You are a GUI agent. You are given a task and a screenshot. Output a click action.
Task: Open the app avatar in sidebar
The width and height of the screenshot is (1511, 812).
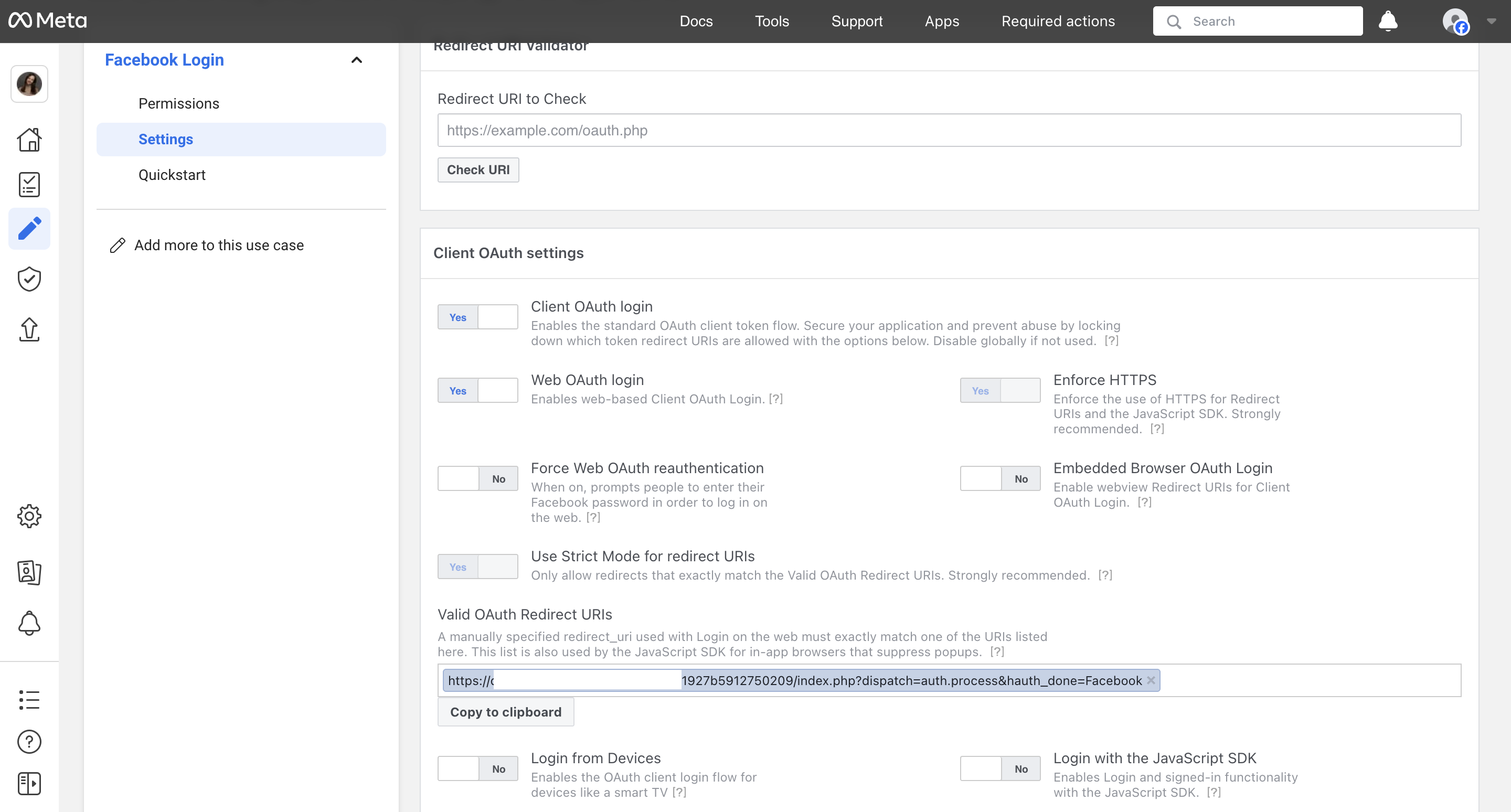pyautogui.click(x=29, y=84)
